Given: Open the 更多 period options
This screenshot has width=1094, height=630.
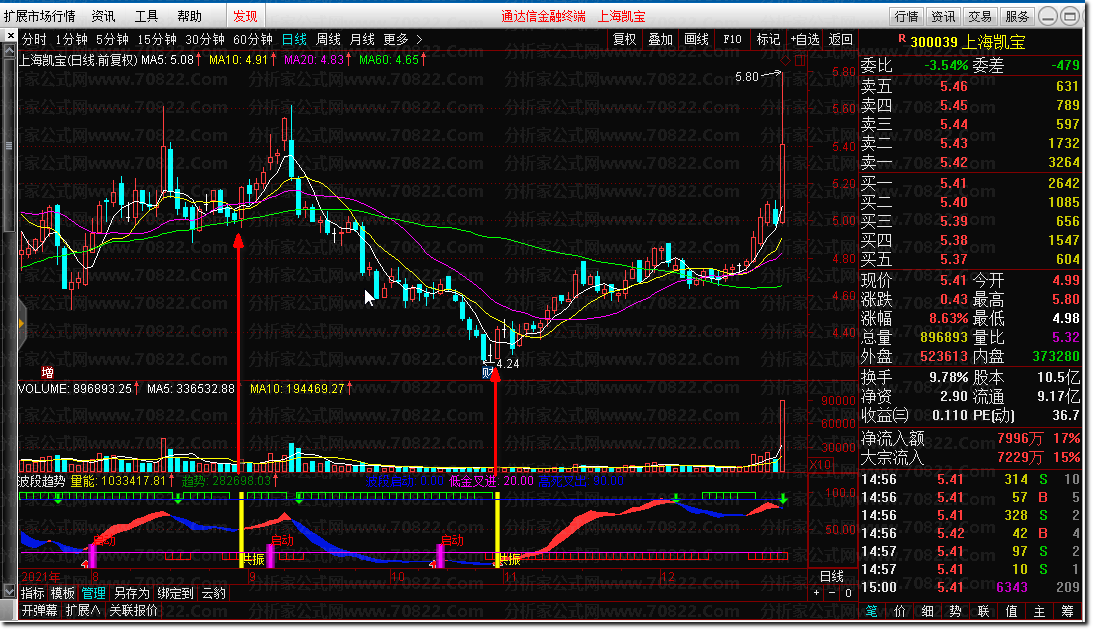Looking at the screenshot, I should point(396,40).
